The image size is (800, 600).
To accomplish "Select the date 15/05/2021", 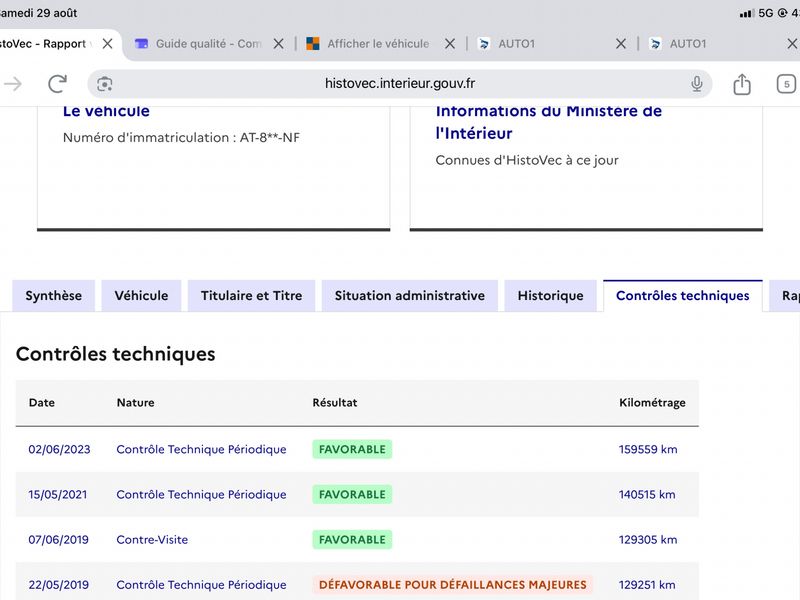I will point(58,494).
